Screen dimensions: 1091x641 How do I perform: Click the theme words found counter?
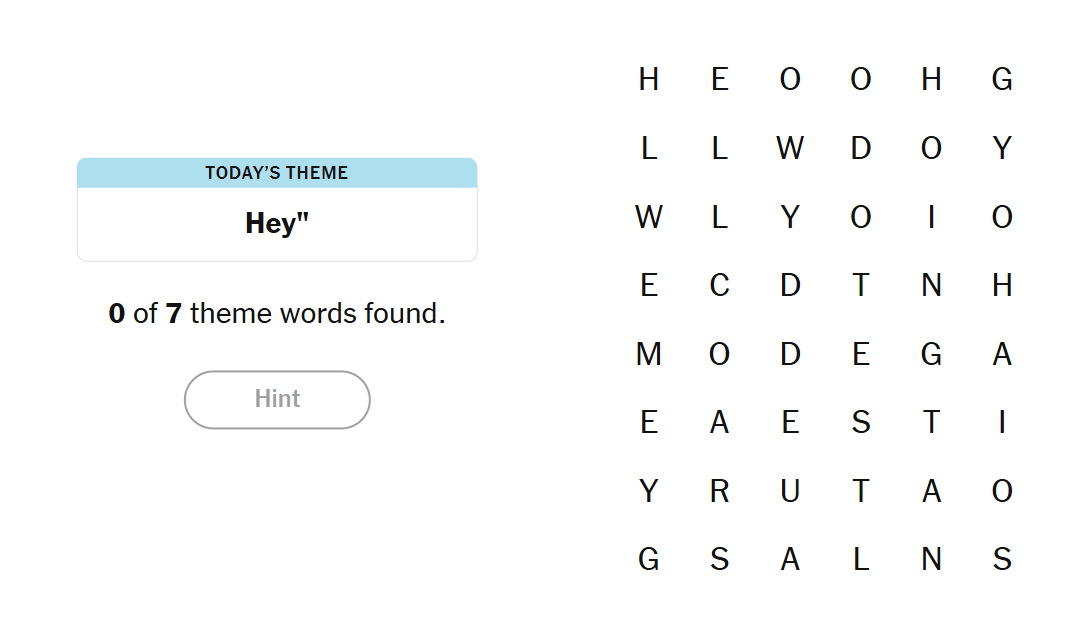(277, 314)
